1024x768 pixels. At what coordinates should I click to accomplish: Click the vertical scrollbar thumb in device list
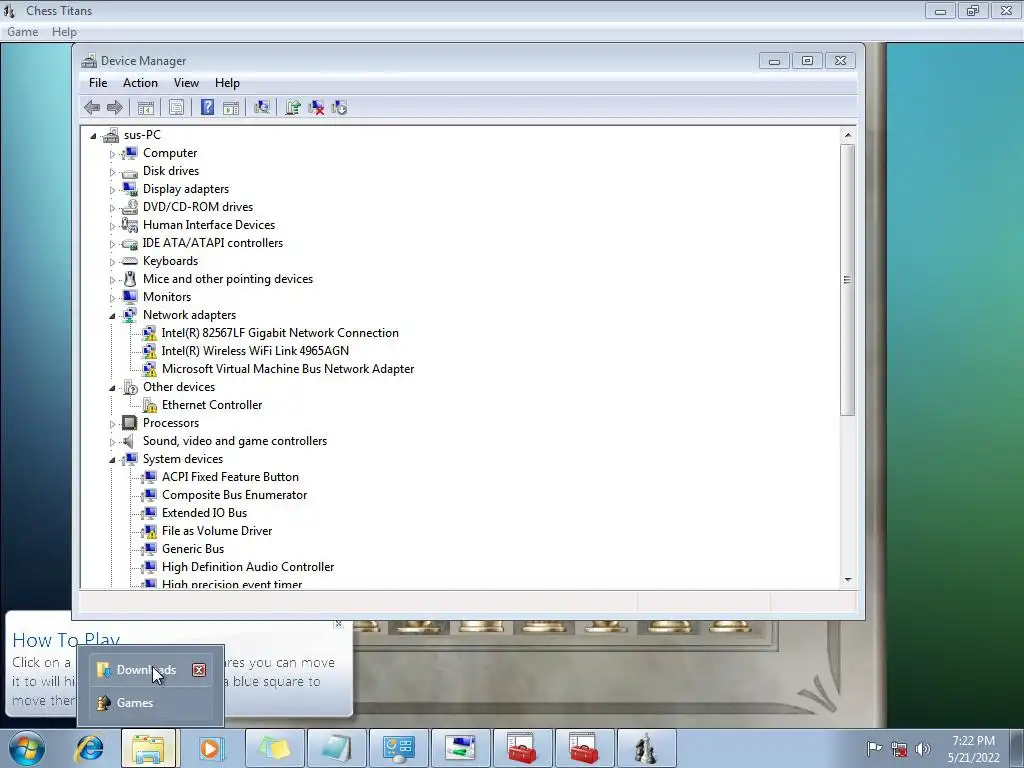coord(847,280)
